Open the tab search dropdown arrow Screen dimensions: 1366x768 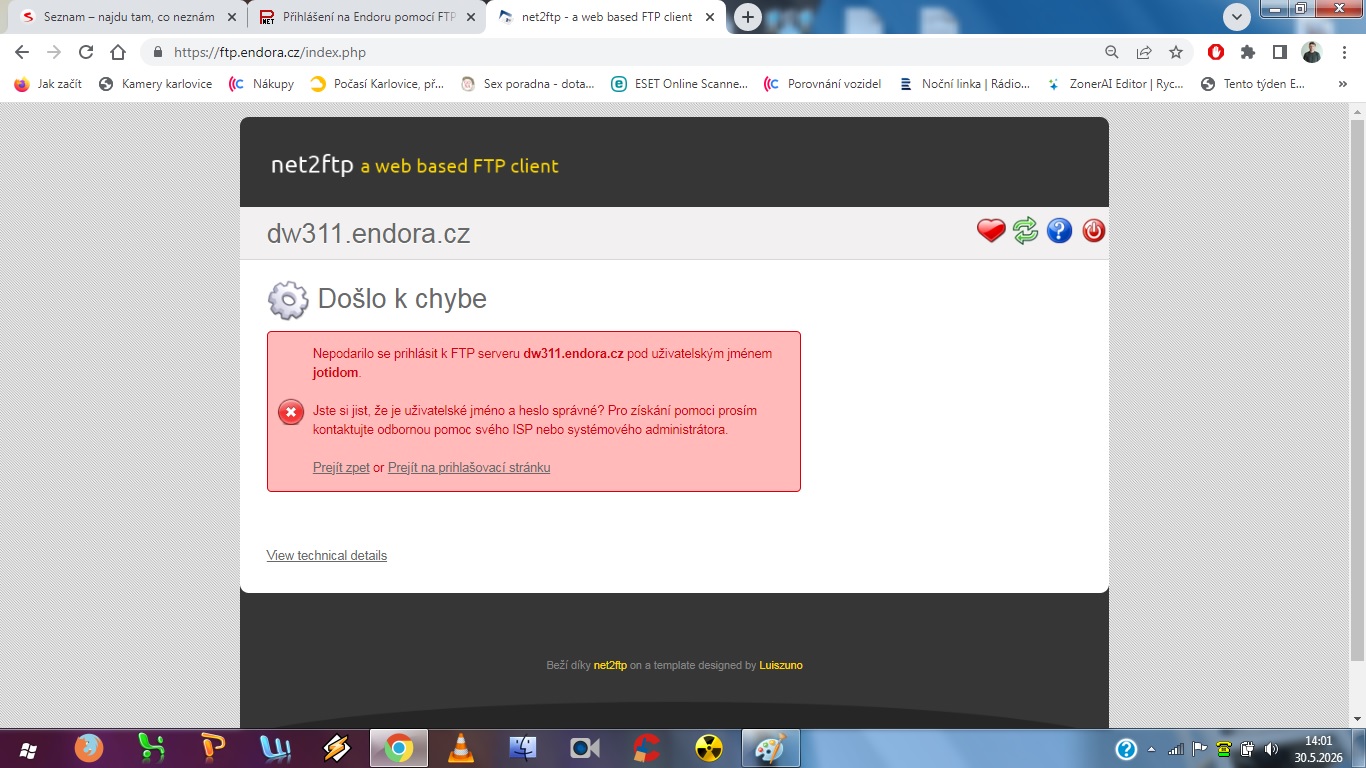[x=1237, y=17]
